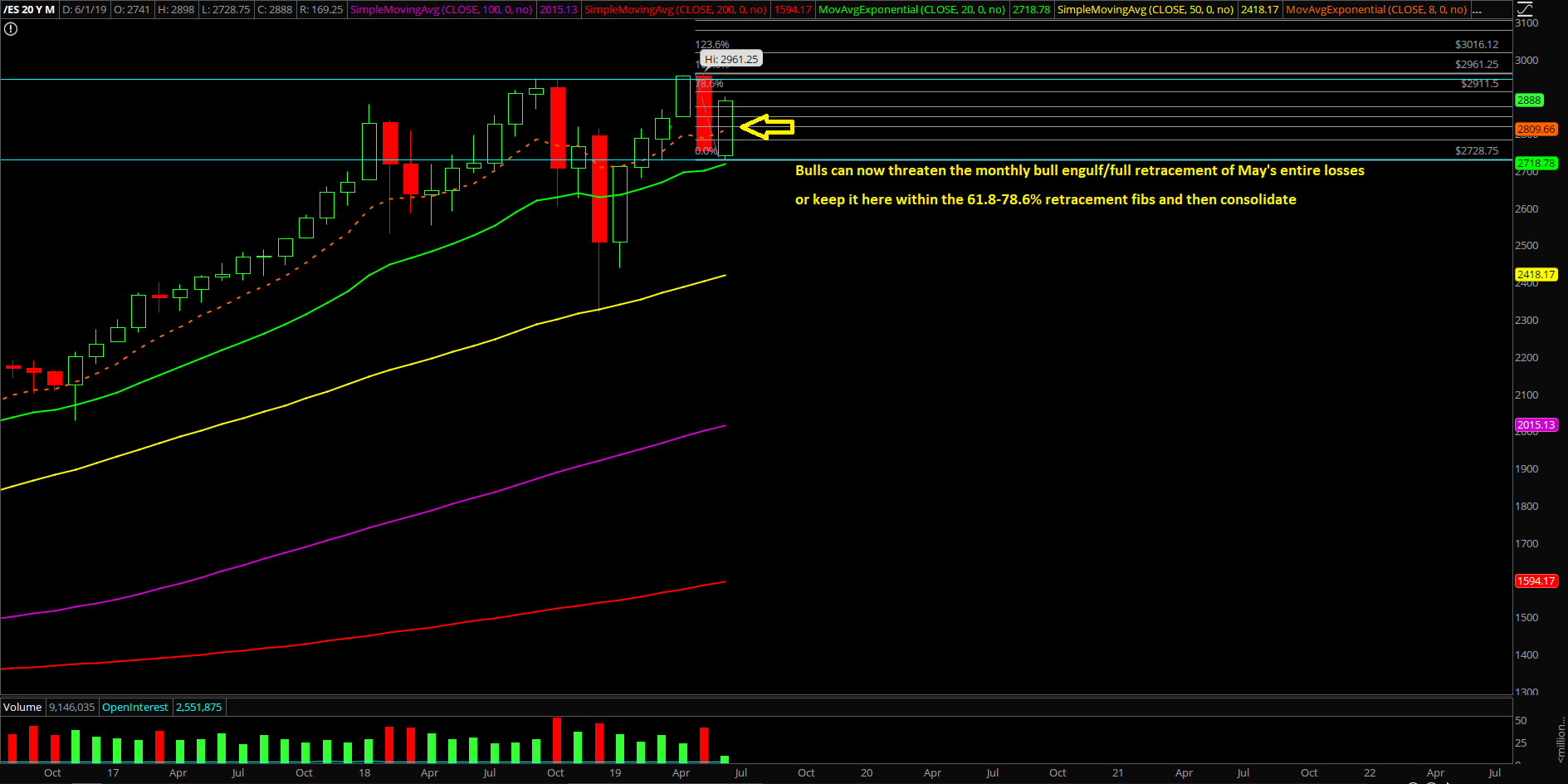Click the 2418.17 value in header

point(1259,10)
